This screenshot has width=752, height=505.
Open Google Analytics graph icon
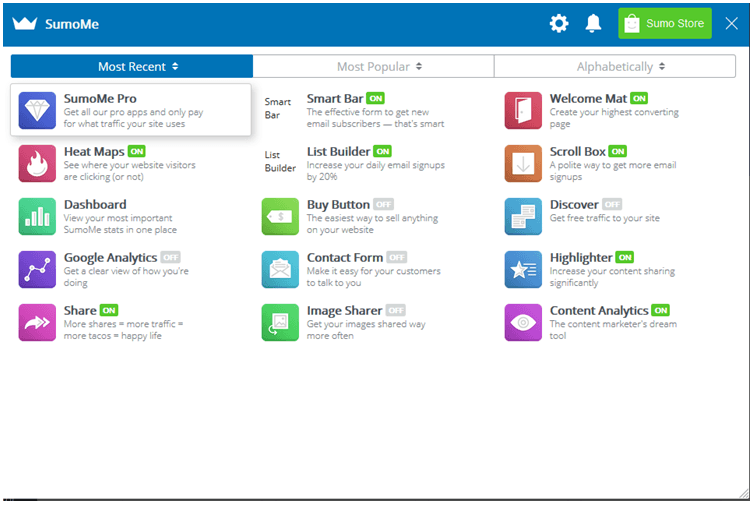tap(37, 270)
